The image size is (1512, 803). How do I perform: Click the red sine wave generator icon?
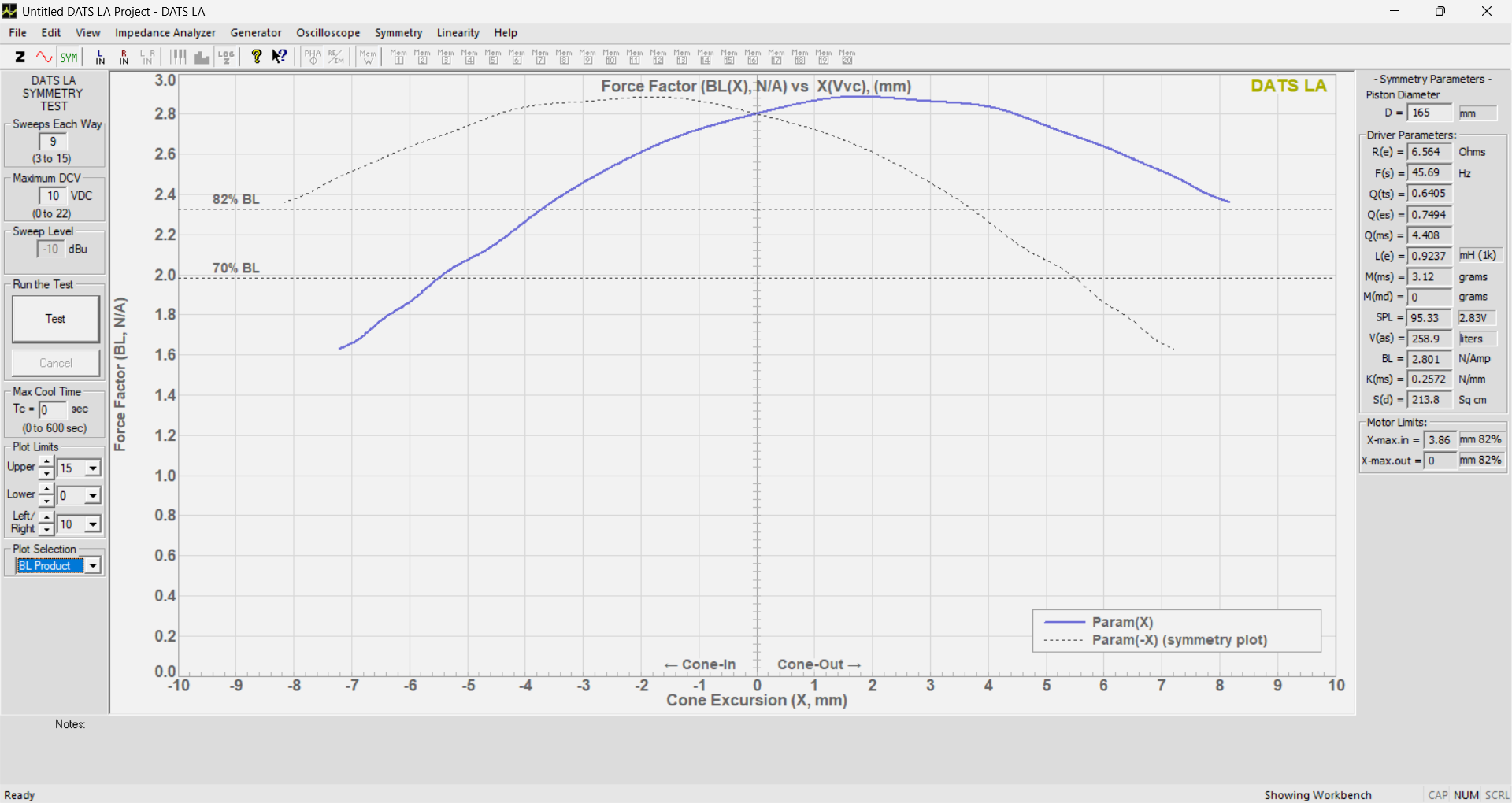(x=44, y=57)
